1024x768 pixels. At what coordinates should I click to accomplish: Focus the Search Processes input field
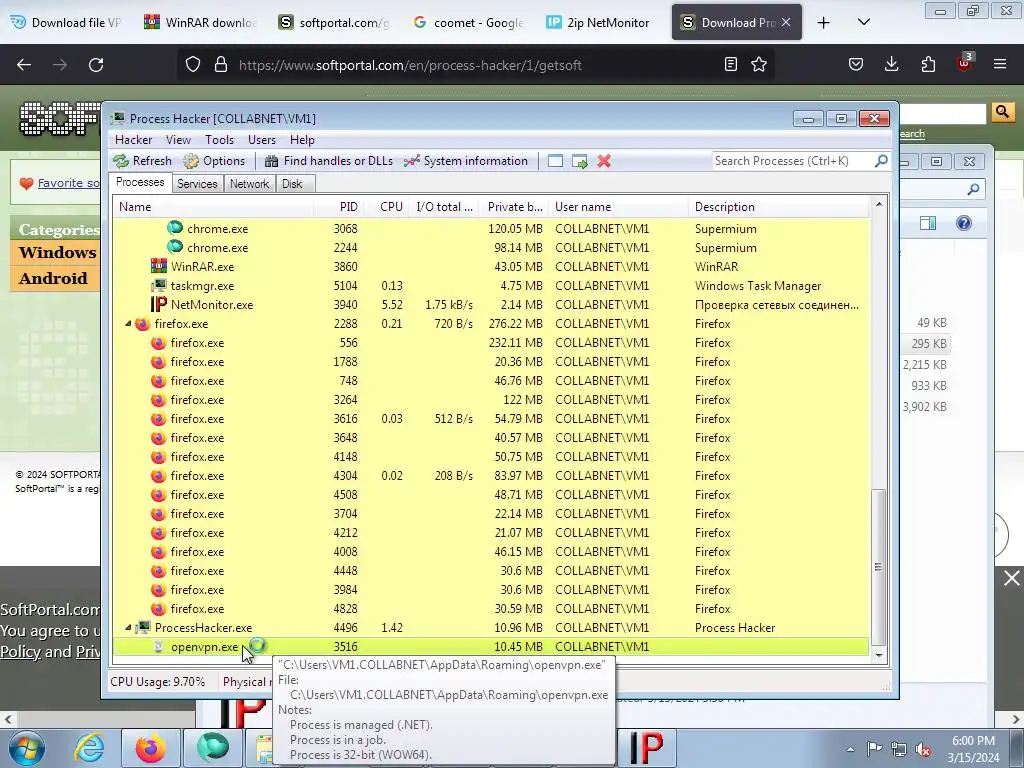coord(793,161)
